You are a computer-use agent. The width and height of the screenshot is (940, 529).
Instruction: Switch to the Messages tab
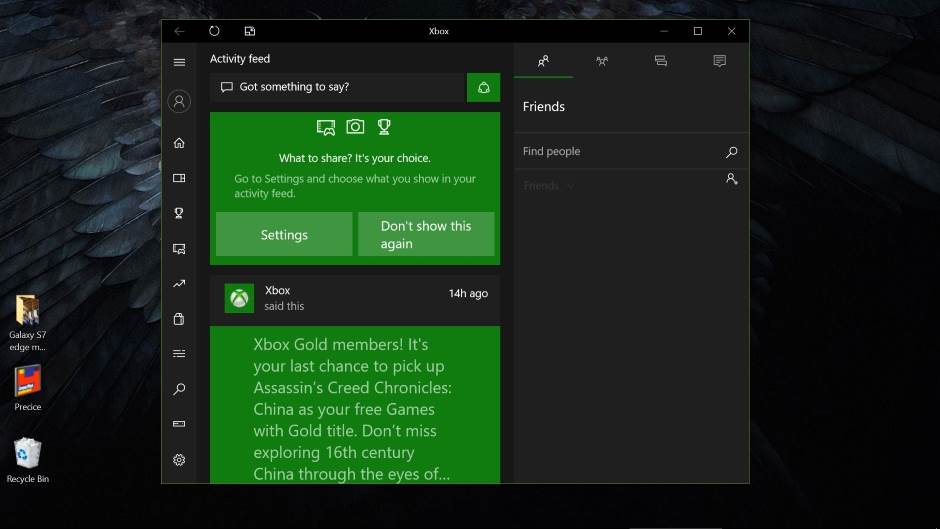click(660, 61)
